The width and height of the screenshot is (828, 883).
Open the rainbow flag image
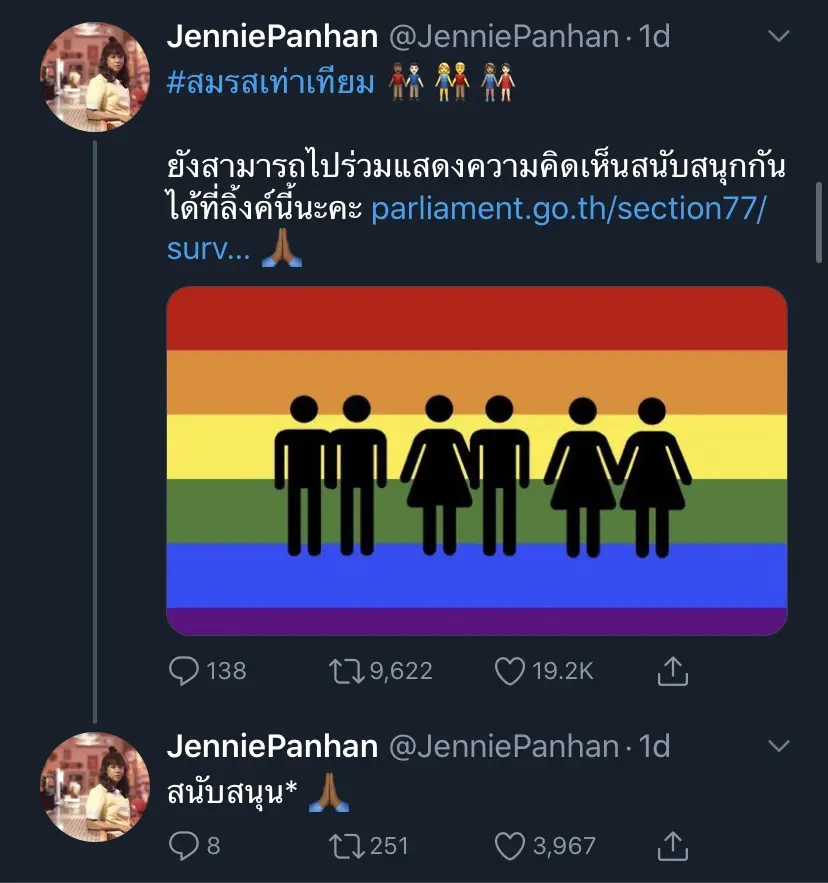click(476, 461)
